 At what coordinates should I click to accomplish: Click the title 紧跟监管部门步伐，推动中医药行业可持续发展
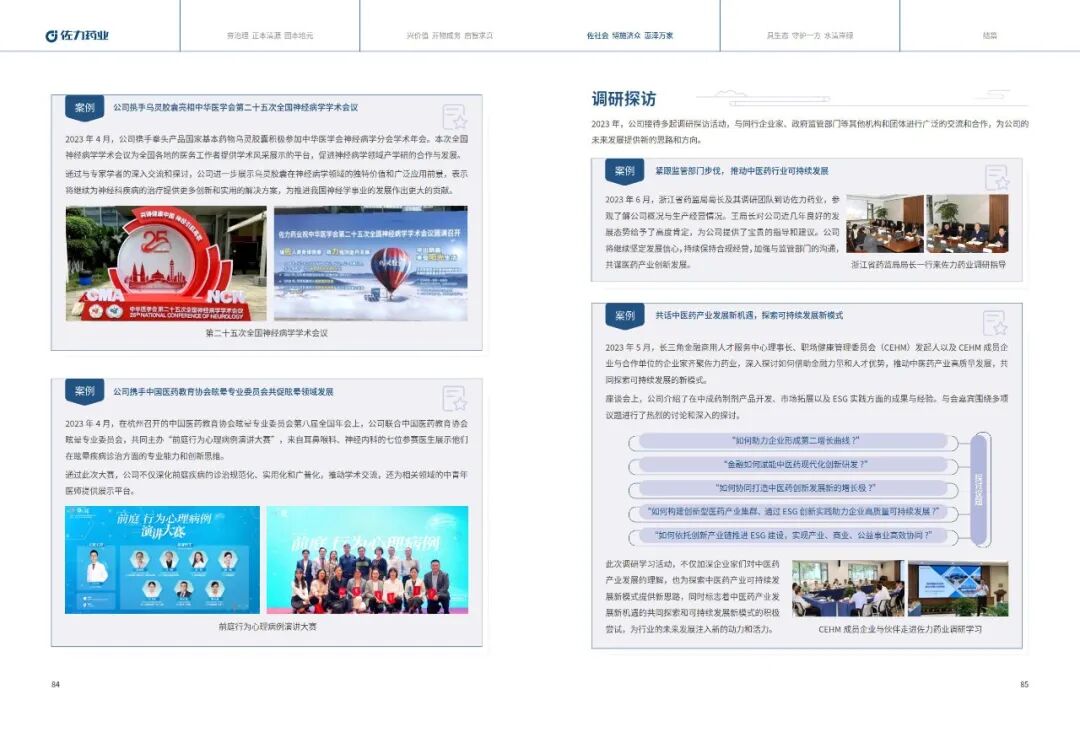(x=742, y=171)
